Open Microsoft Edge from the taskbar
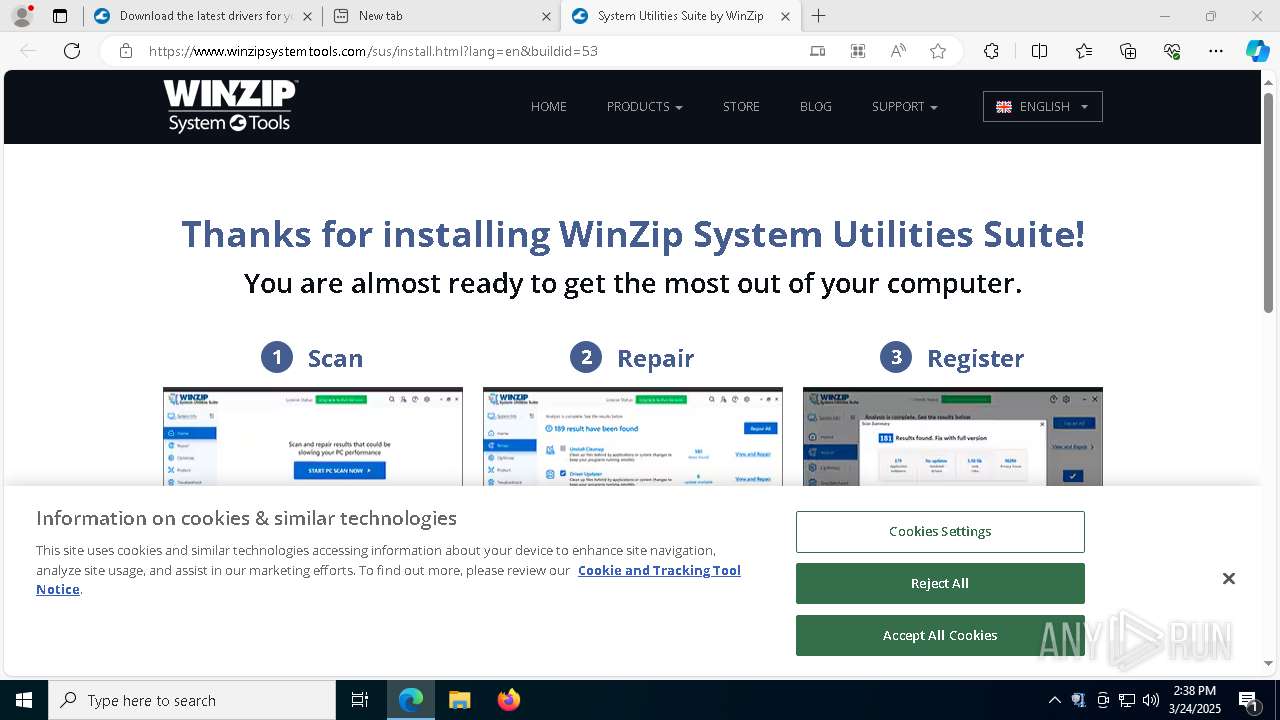 pyautogui.click(x=411, y=700)
